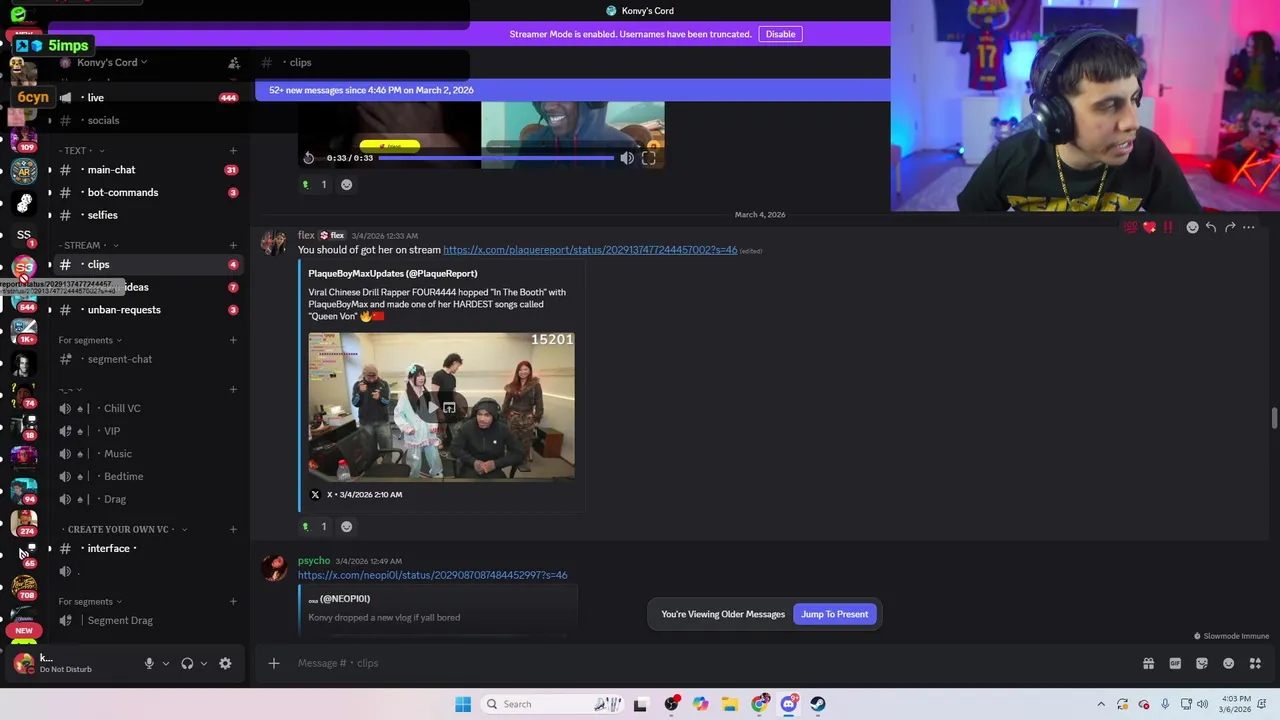Collapse the STREAM category
1280x720 pixels.
point(89,245)
